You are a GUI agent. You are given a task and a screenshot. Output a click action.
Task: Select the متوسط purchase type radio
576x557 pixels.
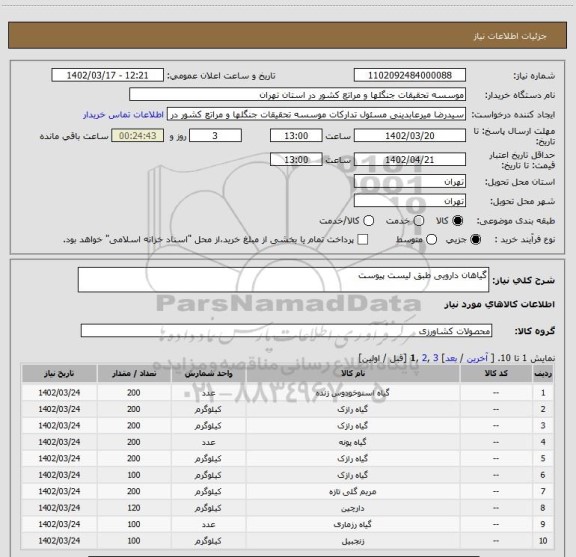[431, 240]
